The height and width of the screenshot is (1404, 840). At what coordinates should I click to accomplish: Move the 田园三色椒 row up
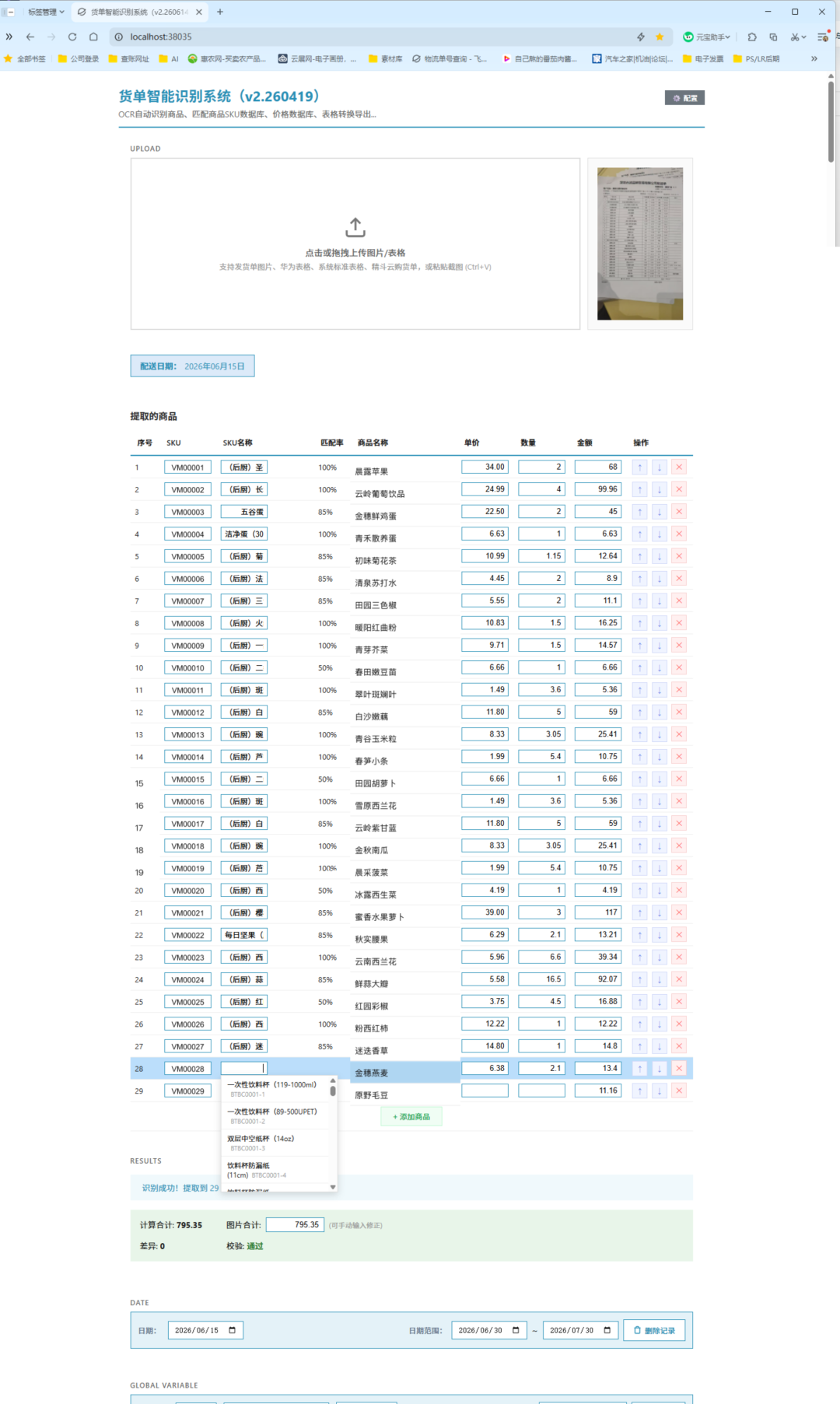(x=640, y=600)
